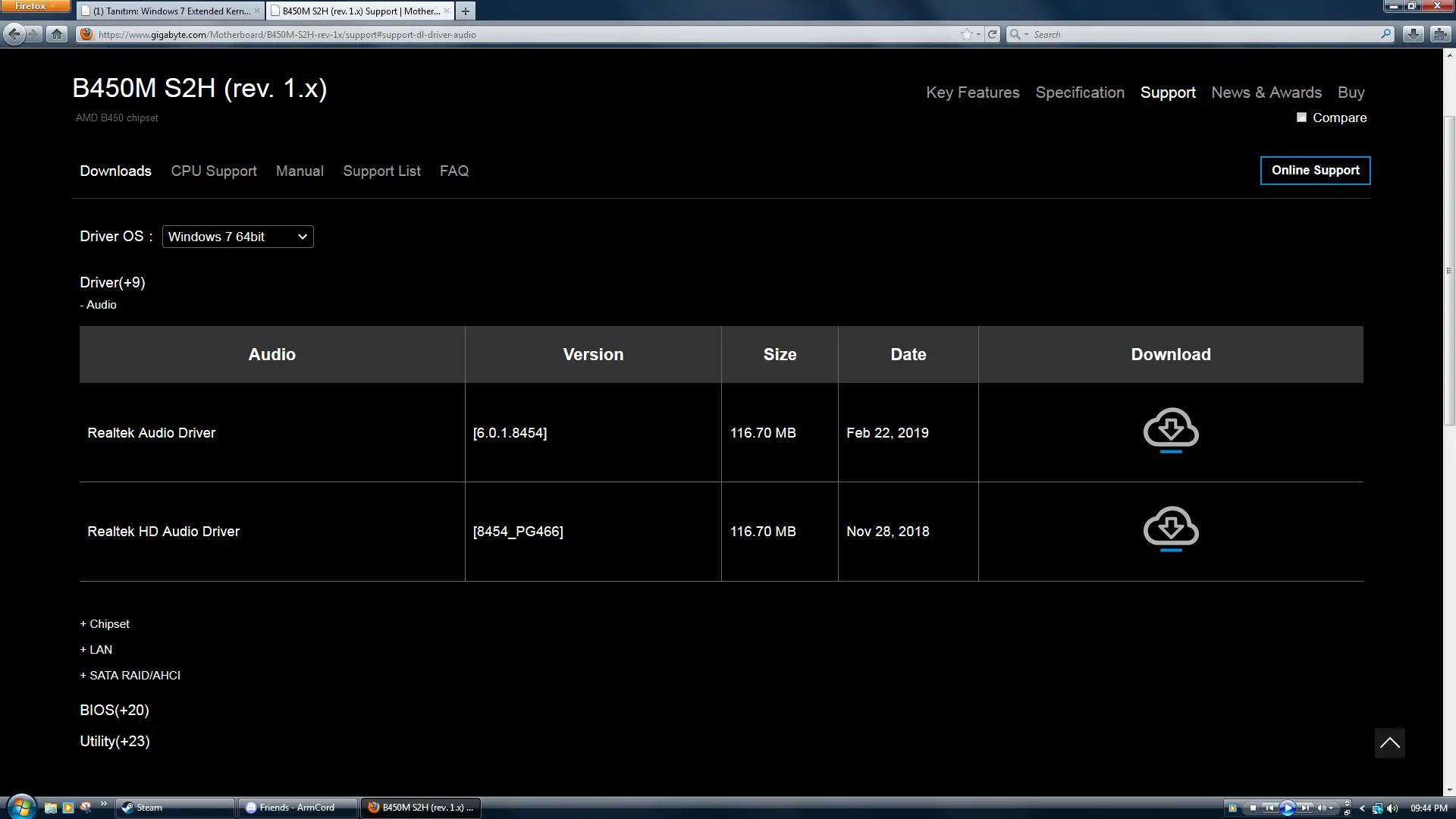Expand the SATA RAID/AHCI section
The width and height of the screenshot is (1456, 819).
(130, 676)
